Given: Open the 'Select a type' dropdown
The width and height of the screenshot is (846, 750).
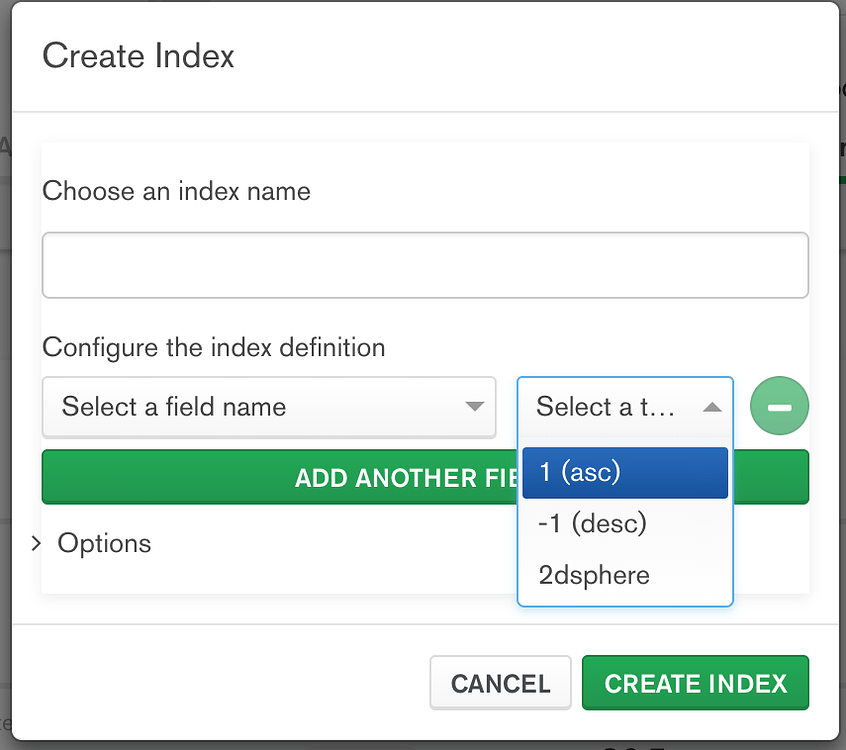Looking at the screenshot, I should tap(625, 407).
